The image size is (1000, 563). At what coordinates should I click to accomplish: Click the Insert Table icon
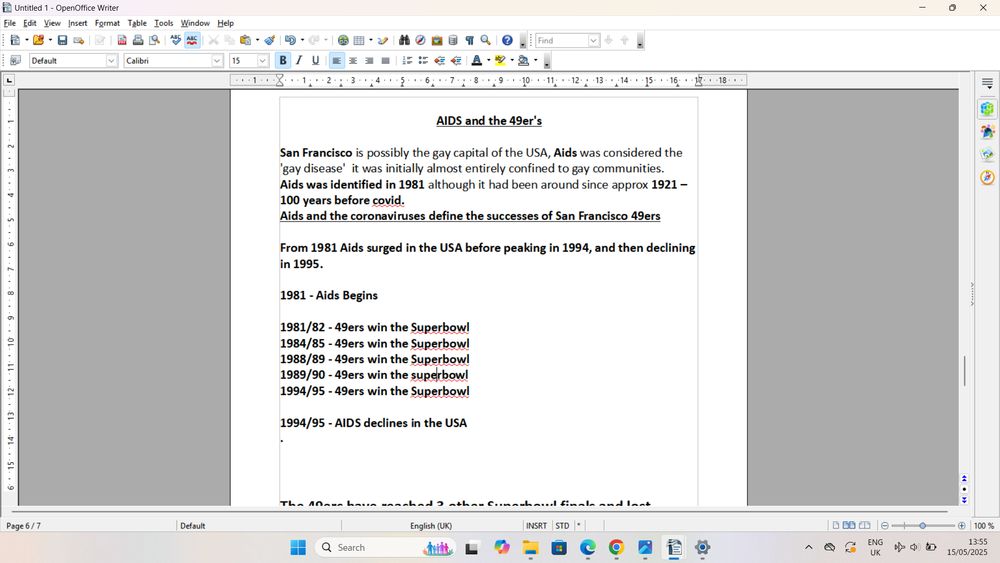coord(359,40)
